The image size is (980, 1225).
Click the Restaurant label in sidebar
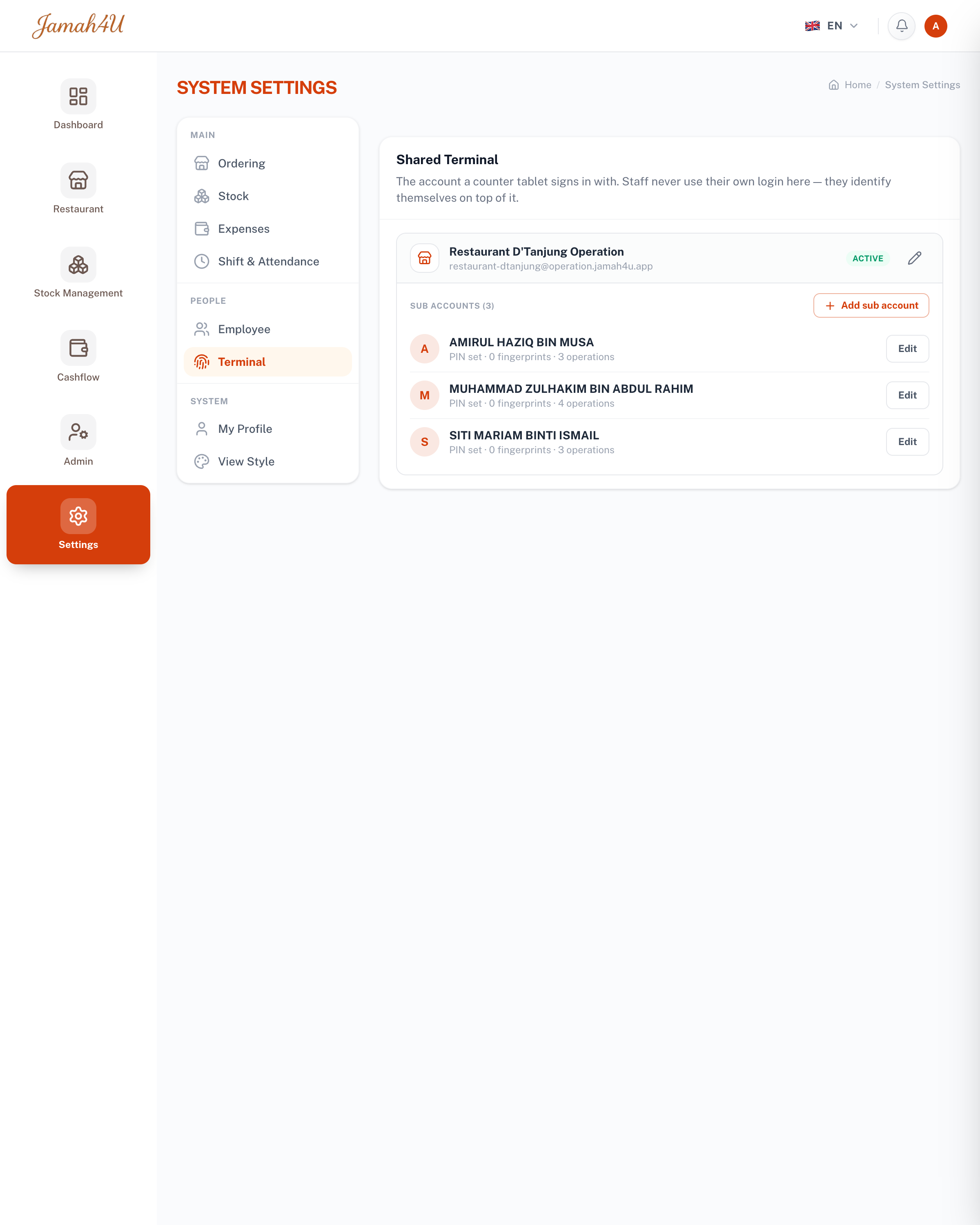78,209
